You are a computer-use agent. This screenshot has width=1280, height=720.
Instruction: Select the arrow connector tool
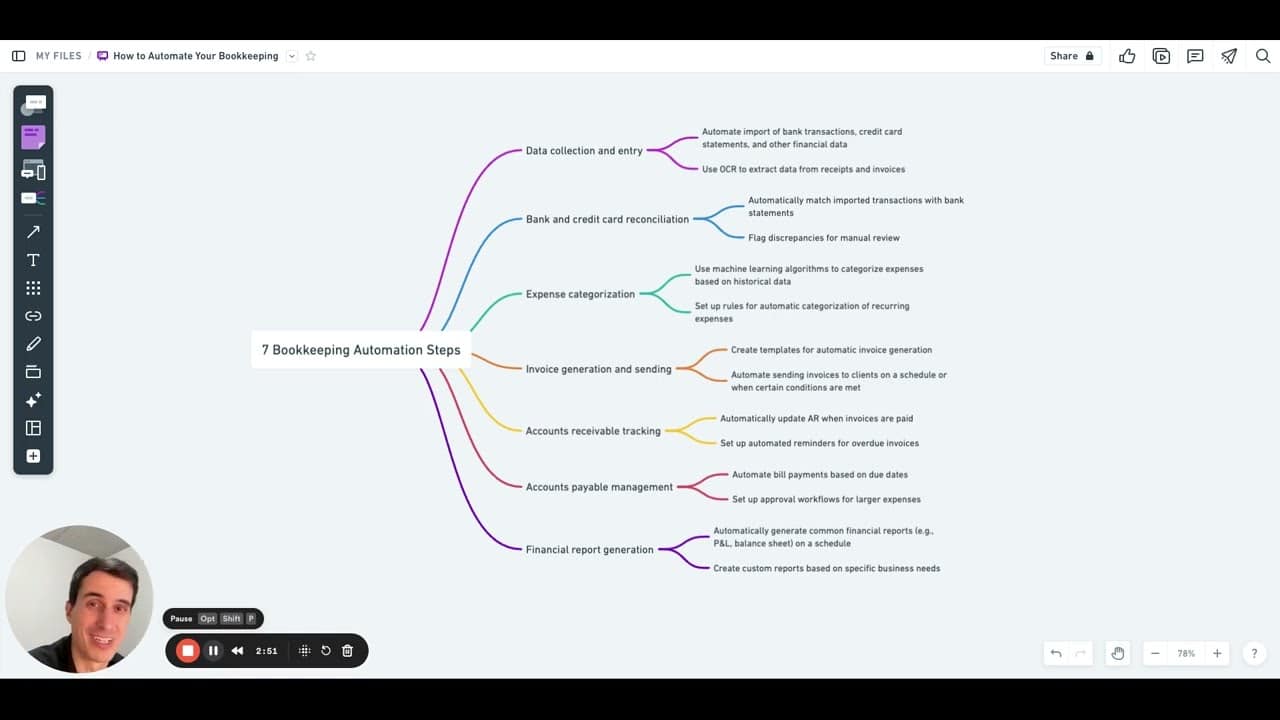pyautogui.click(x=33, y=232)
